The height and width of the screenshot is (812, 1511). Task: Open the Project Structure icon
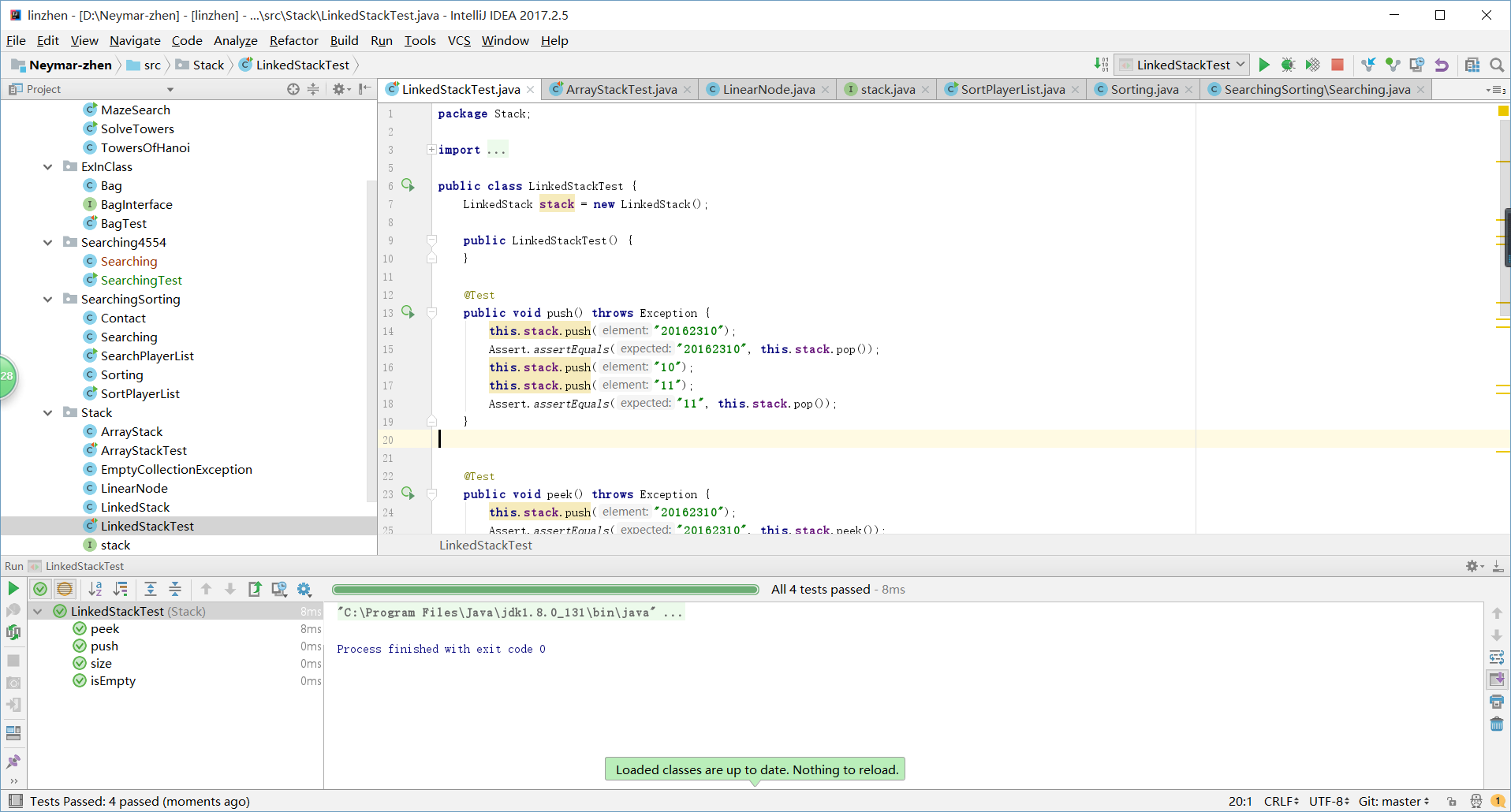coord(1472,65)
